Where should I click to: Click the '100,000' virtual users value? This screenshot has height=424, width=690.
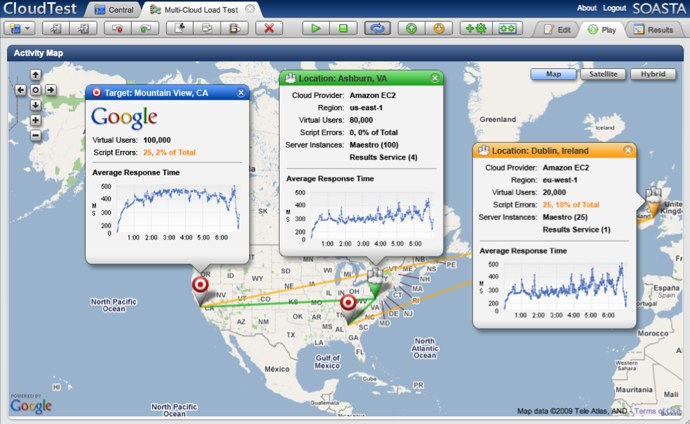[157, 140]
